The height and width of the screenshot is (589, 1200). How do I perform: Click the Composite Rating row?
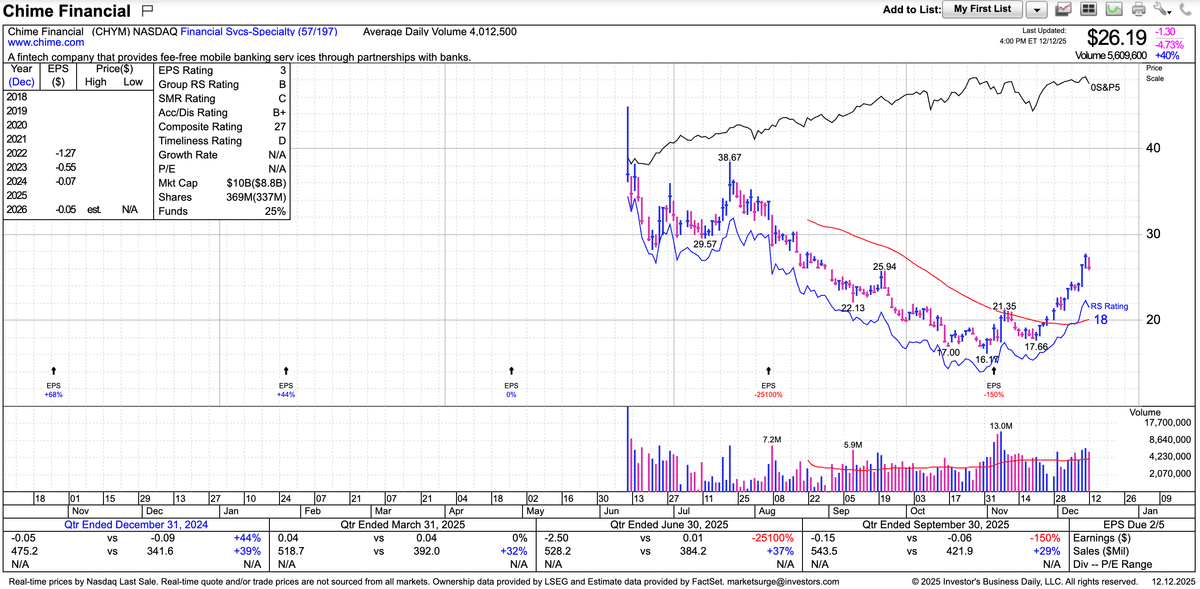(222, 127)
